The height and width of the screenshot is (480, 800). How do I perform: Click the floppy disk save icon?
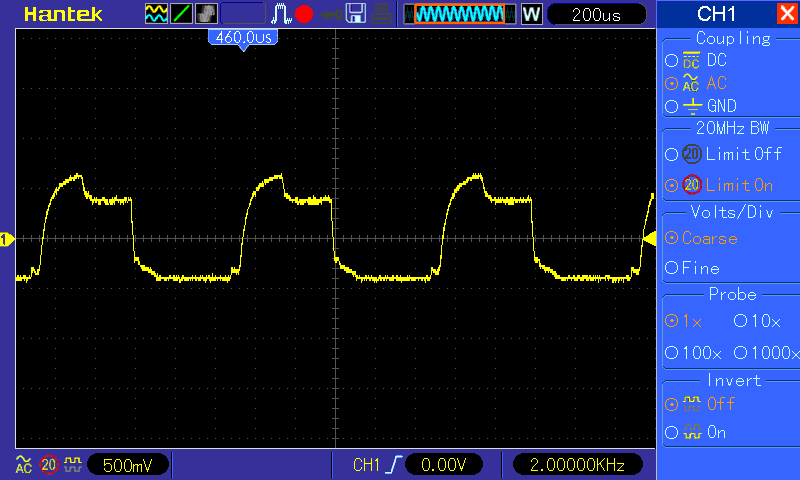(x=356, y=14)
